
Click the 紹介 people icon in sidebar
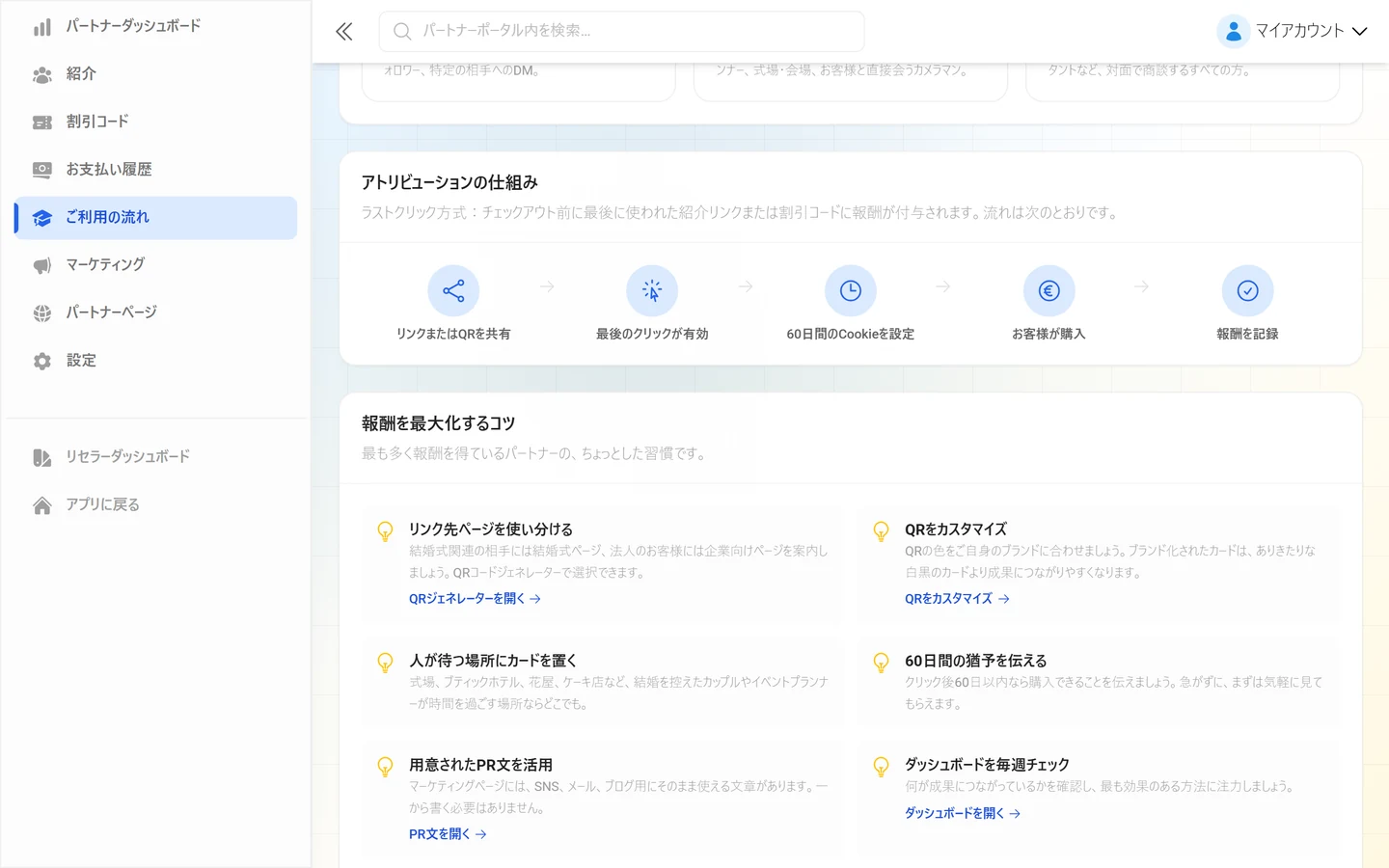42,74
